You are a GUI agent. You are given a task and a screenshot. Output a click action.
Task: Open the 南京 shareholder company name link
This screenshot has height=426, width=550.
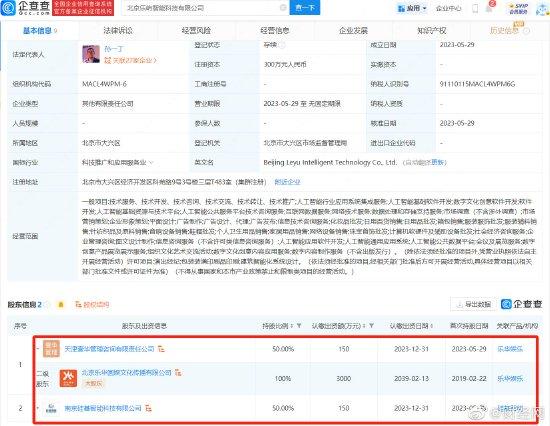tap(103, 408)
